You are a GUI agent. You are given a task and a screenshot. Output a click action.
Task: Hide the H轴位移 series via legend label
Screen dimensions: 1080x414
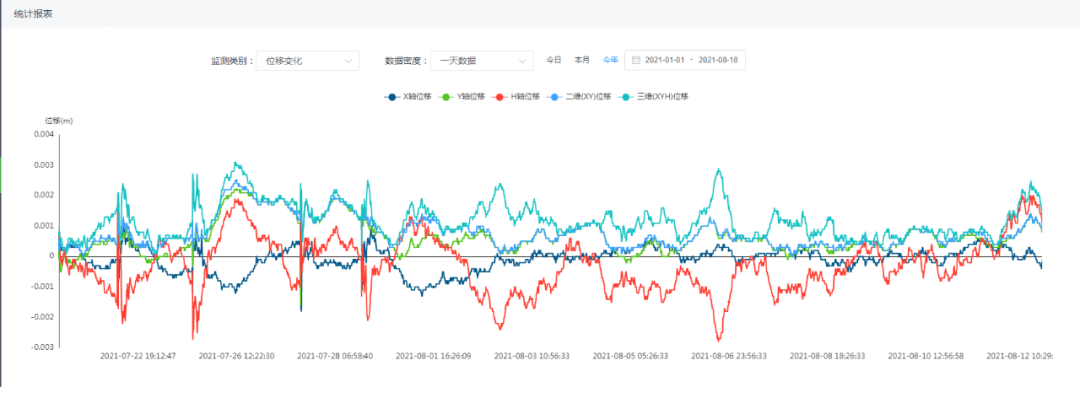coord(524,97)
